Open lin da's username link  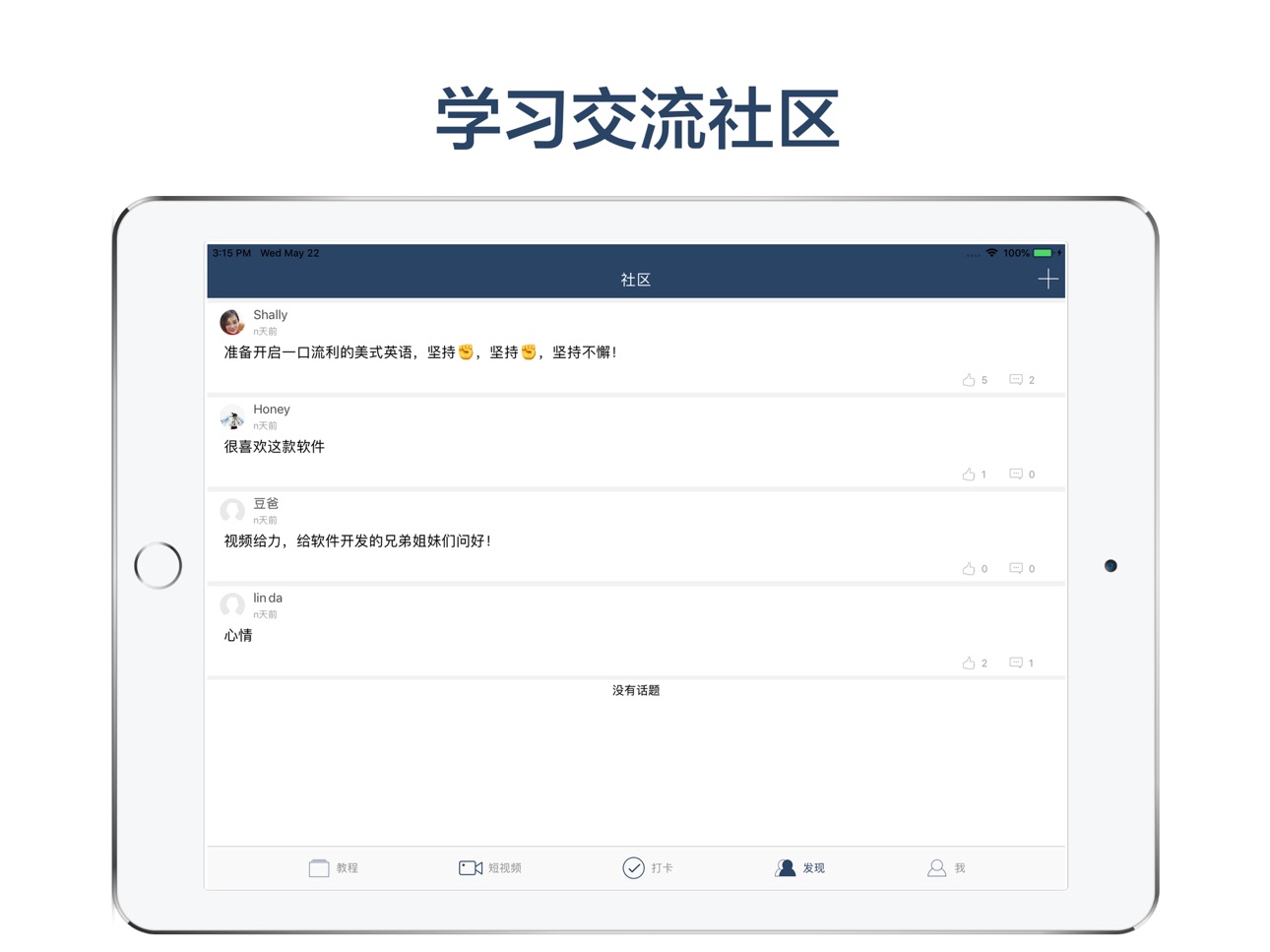(268, 599)
